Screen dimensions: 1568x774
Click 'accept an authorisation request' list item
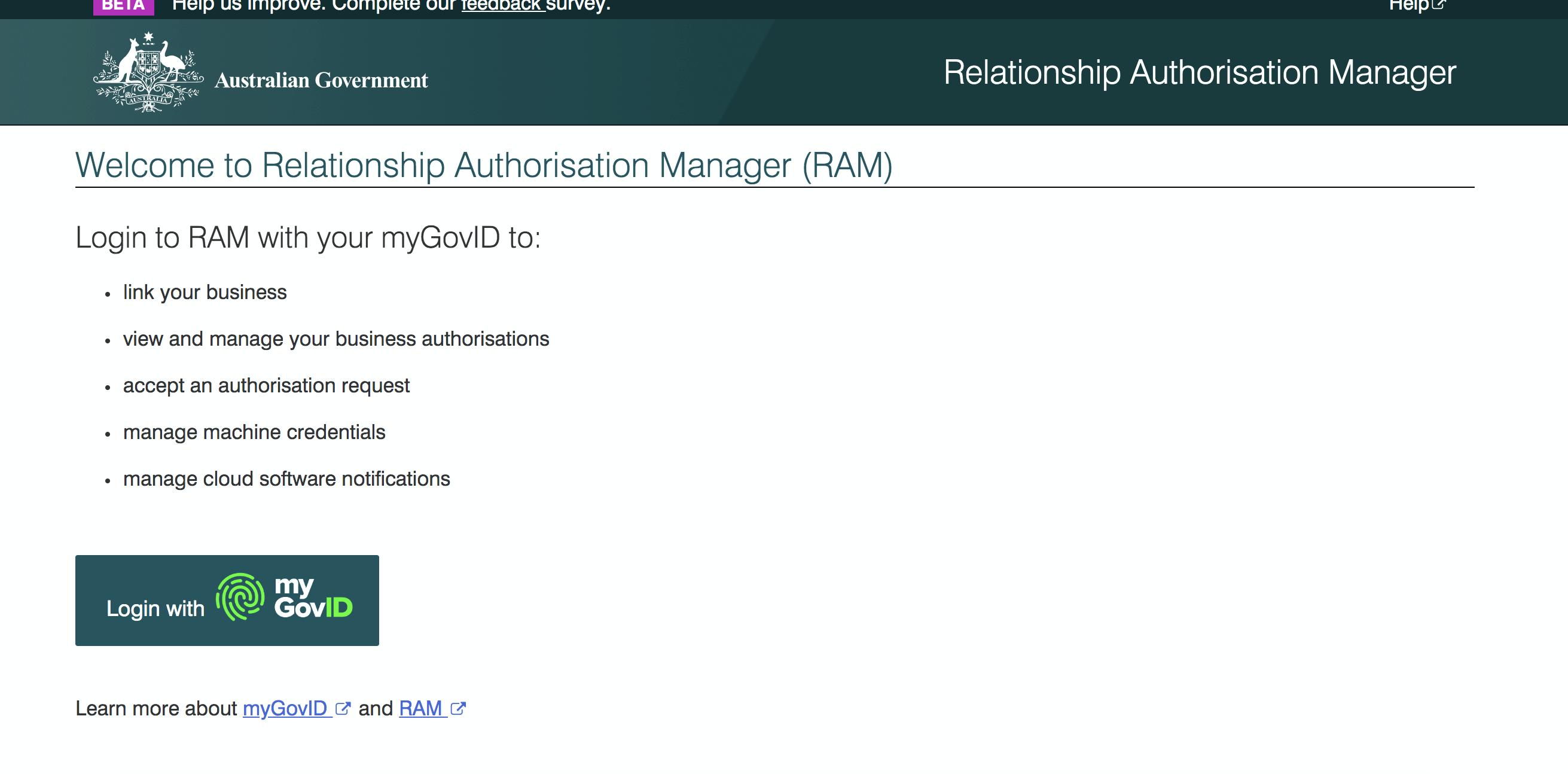pyautogui.click(x=266, y=385)
